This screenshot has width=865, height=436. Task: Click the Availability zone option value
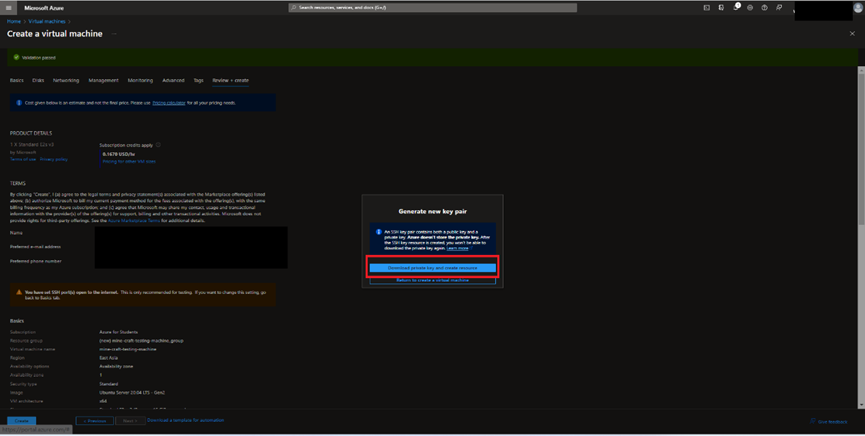coord(116,366)
